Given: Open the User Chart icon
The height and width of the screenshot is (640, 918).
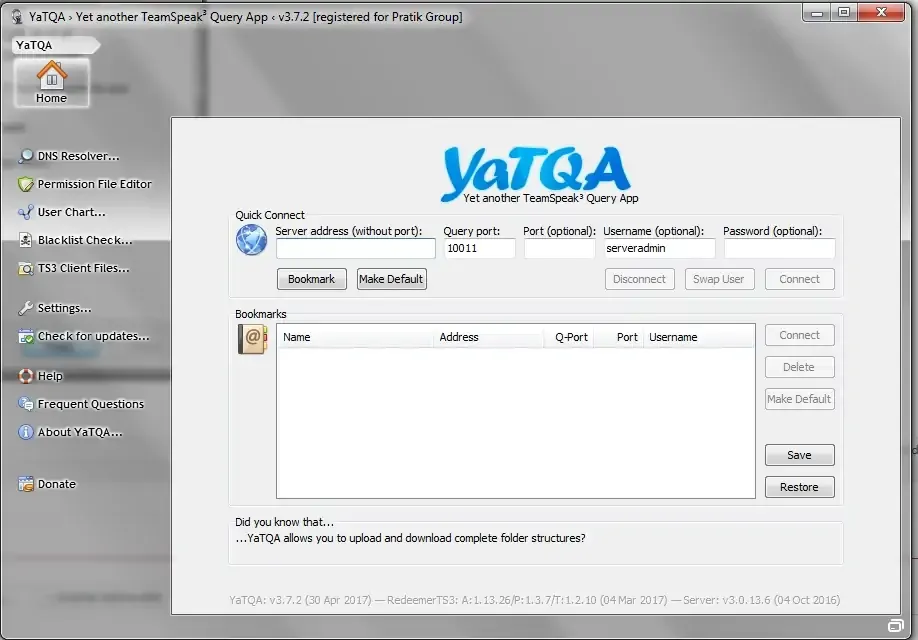Looking at the screenshot, I should click(x=26, y=212).
